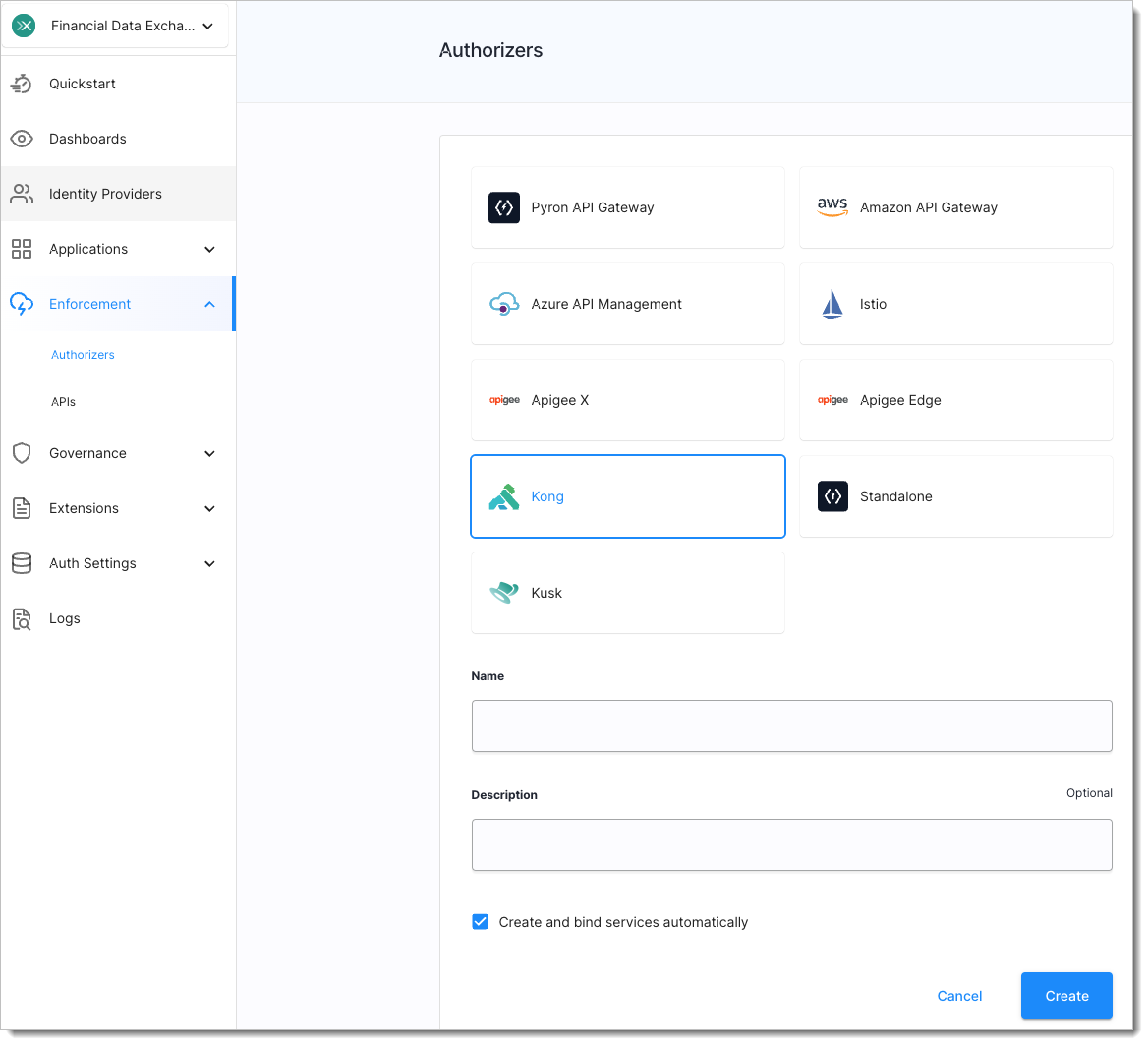Expand the Governance menu chevron
Viewport: 1148px width, 1045px height.
209,455
